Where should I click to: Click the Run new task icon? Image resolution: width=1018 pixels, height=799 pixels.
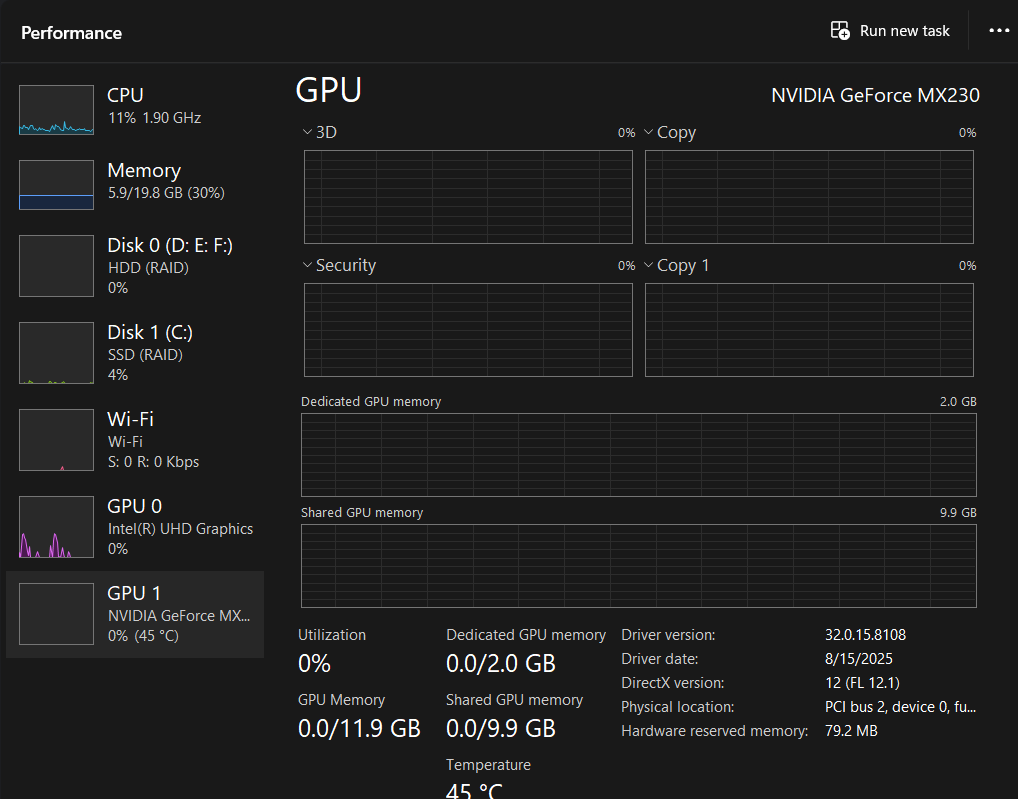[x=840, y=31]
